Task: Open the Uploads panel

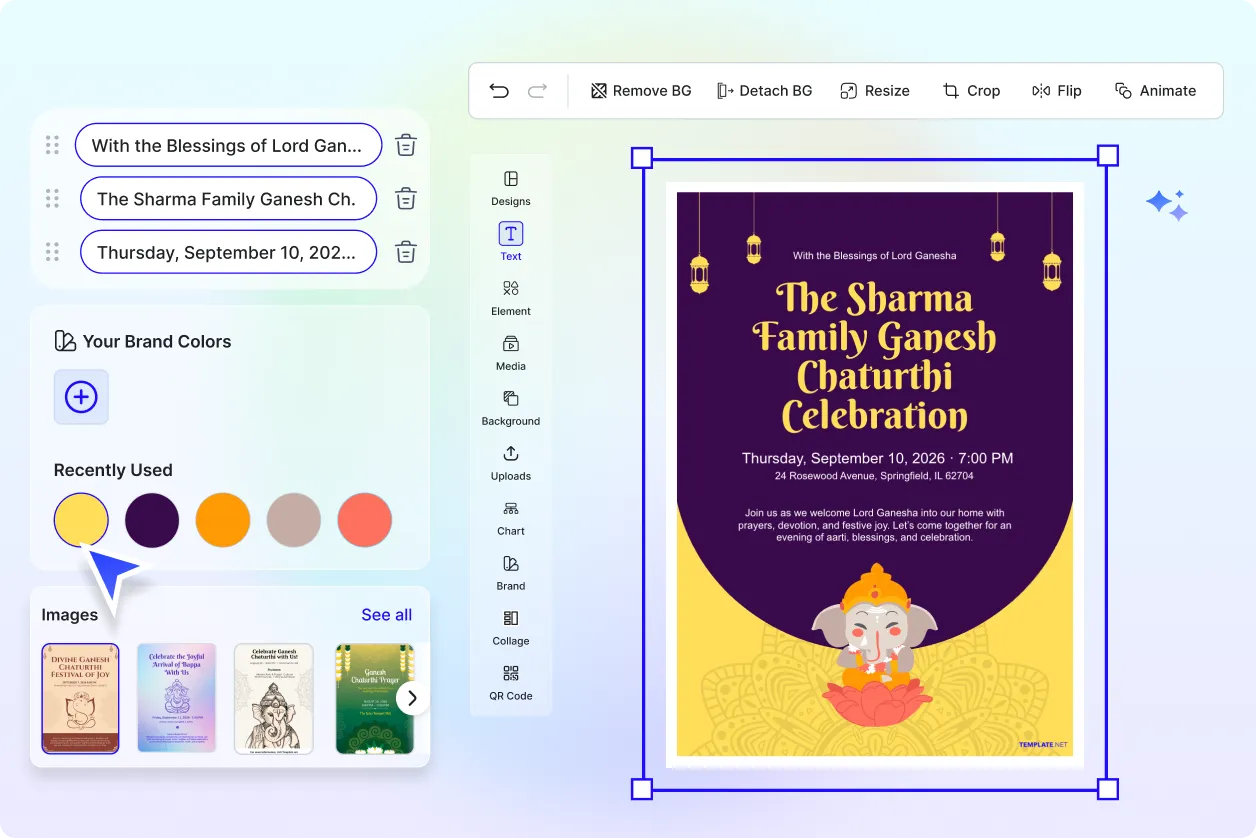Action: click(510, 462)
